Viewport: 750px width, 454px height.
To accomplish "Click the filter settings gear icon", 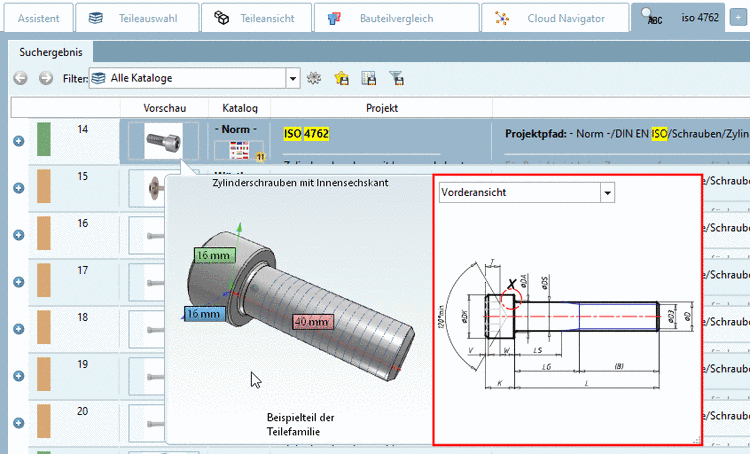I will 314,78.
